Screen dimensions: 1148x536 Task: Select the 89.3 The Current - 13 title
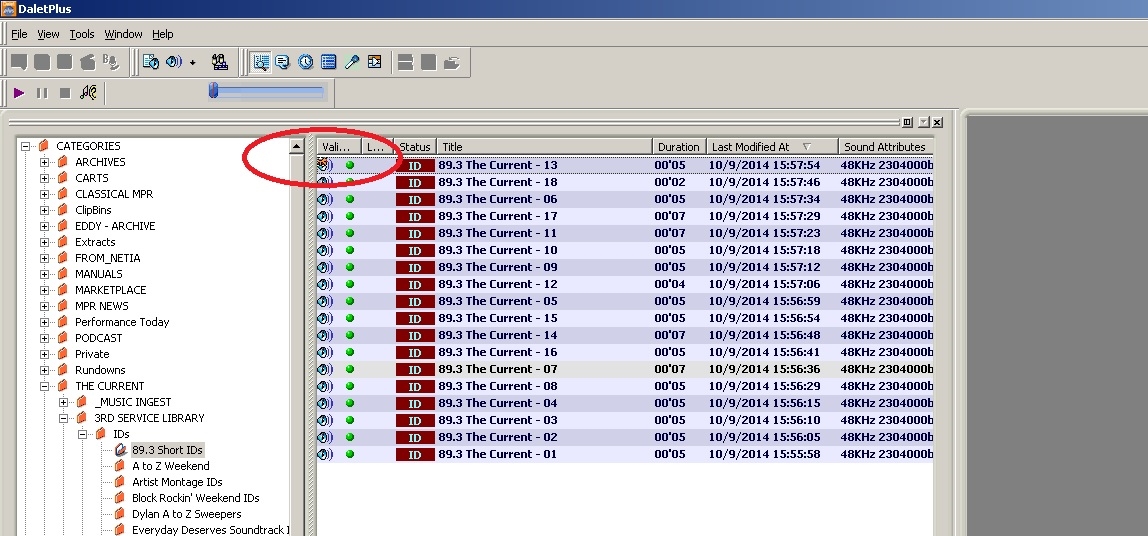tap(498, 165)
